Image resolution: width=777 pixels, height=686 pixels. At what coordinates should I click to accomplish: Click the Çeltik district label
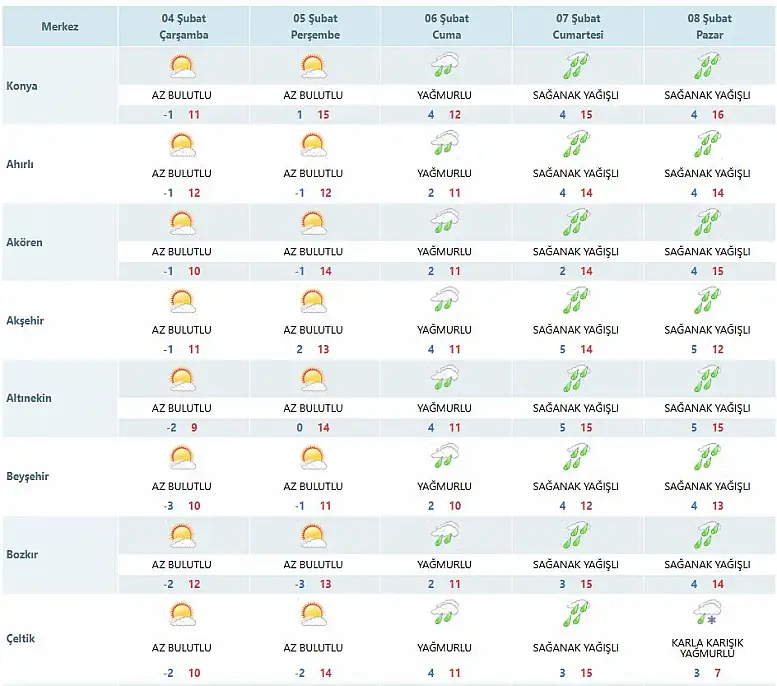pos(21,636)
